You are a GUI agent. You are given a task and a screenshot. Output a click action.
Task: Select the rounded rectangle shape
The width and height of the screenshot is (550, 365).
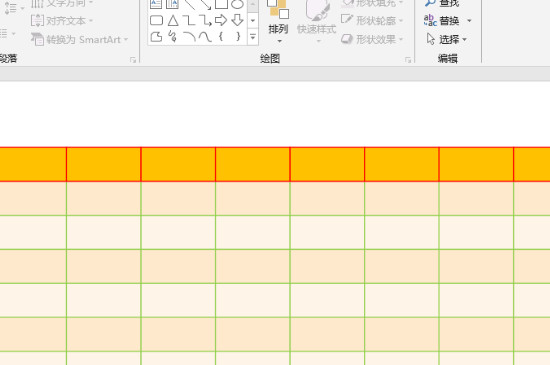pyautogui.click(x=156, y=20)
